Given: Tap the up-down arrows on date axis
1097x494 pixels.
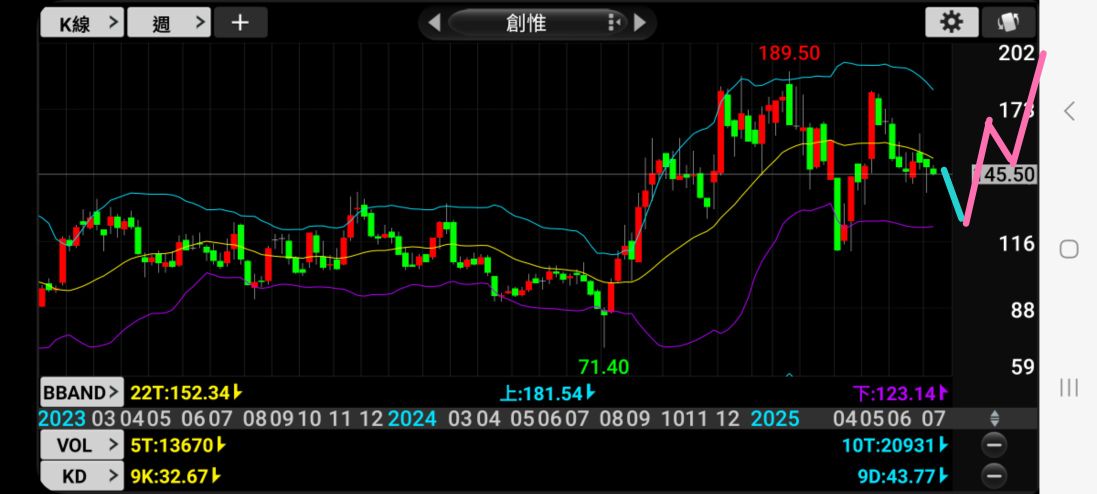Looking at the screenshot, I should click(994, 419).
